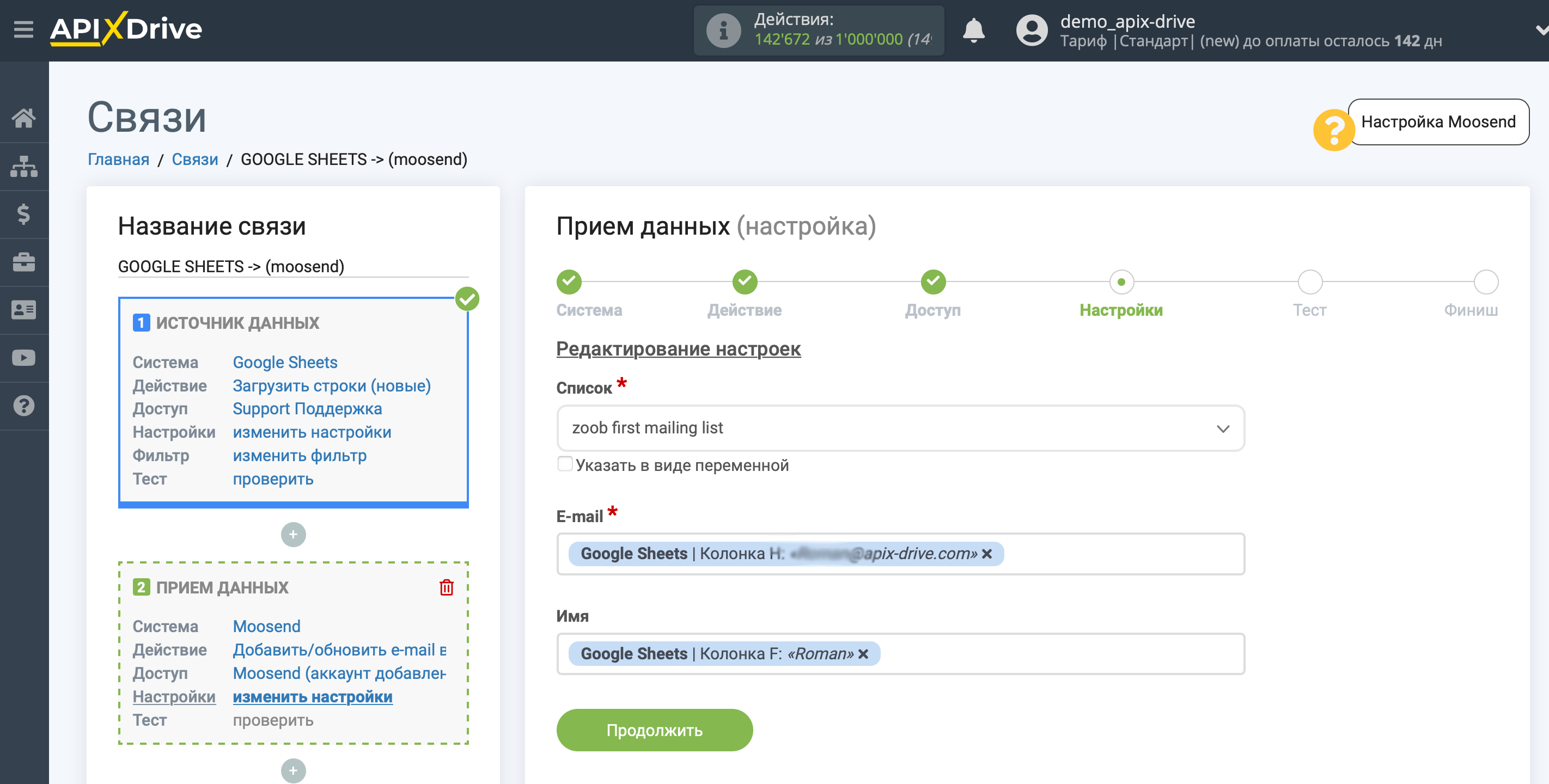Click the account tariff text

coord(1251,41)
